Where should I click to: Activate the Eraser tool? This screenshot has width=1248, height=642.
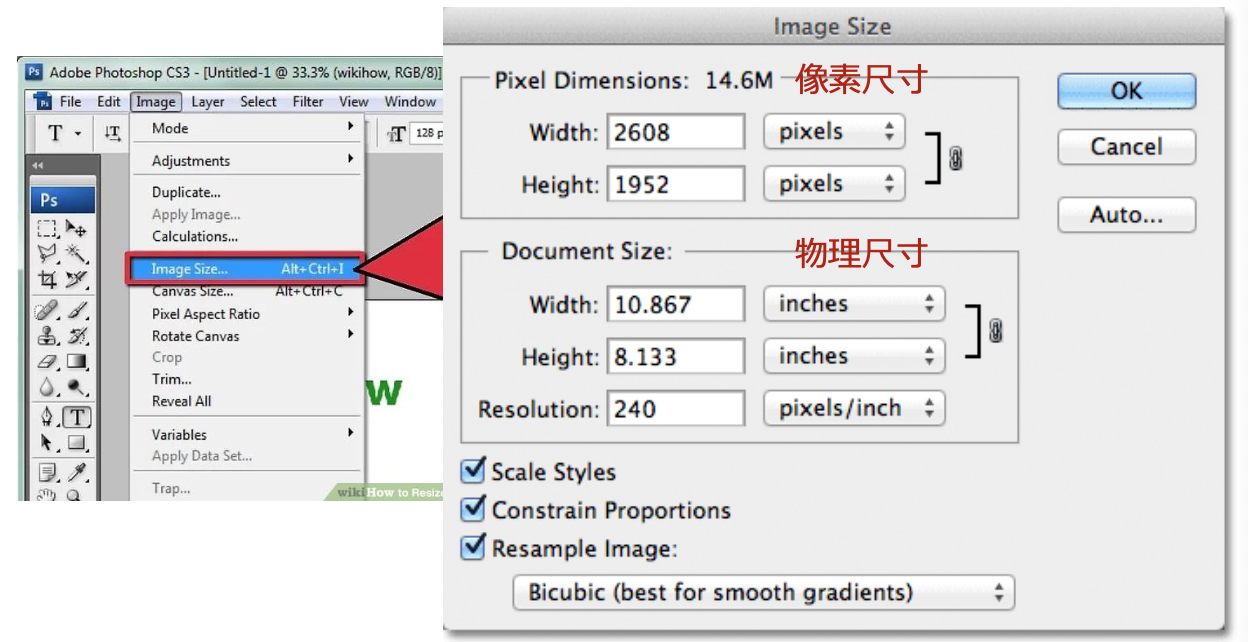tap(48, 362)
